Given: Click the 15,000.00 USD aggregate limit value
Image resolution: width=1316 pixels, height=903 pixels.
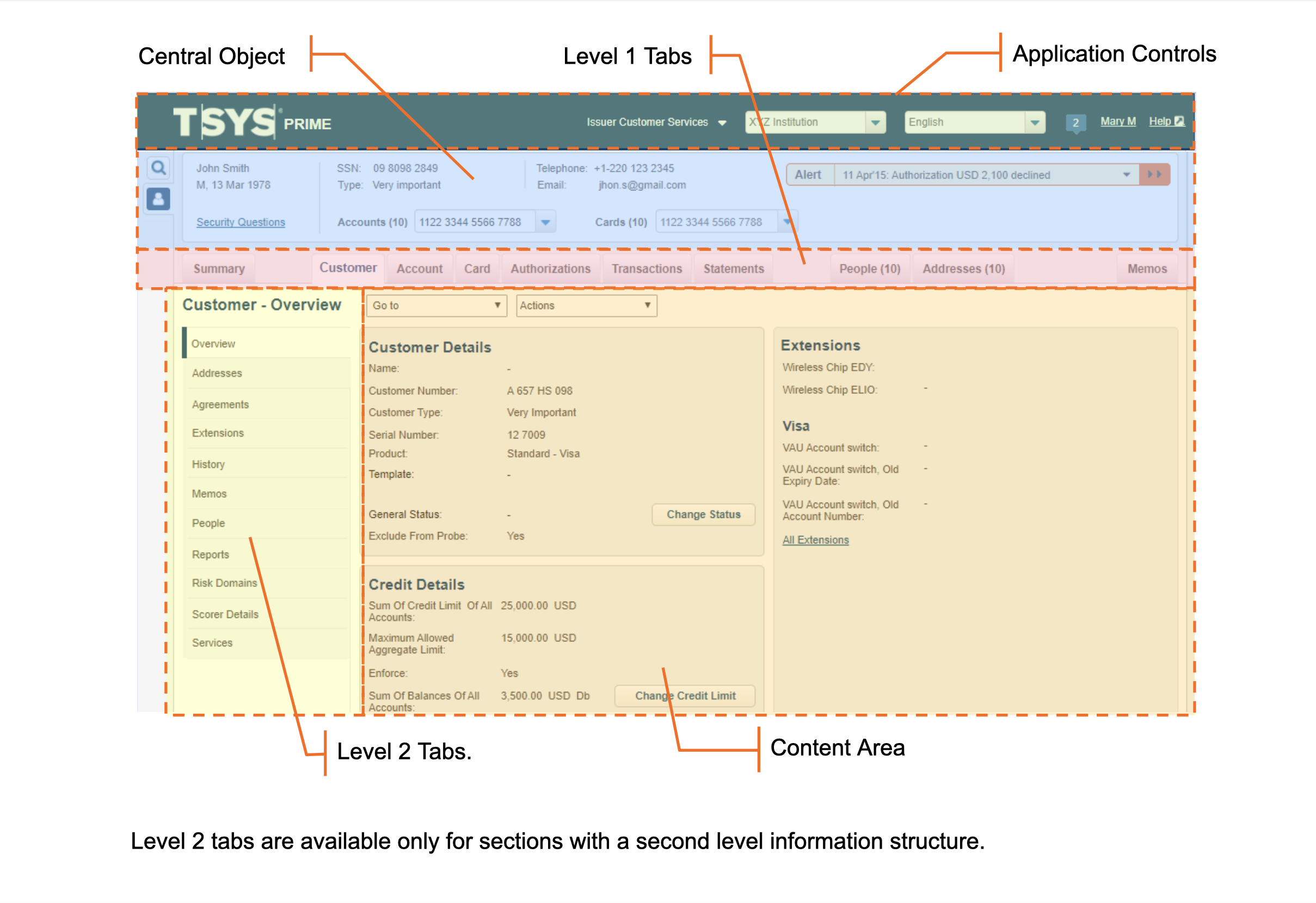Looking at the screenshot, I should (x=538, y=638).
